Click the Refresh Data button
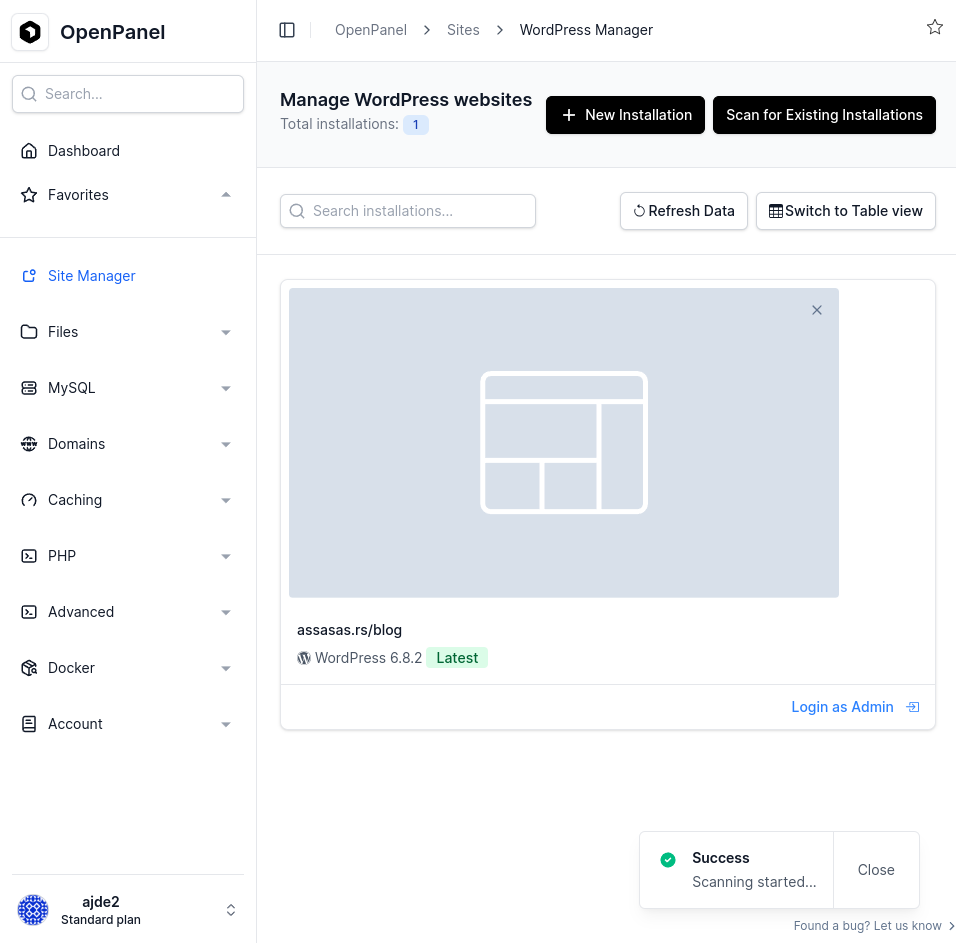This screenshot has width=956, height=943. click(x=683, y=211)
